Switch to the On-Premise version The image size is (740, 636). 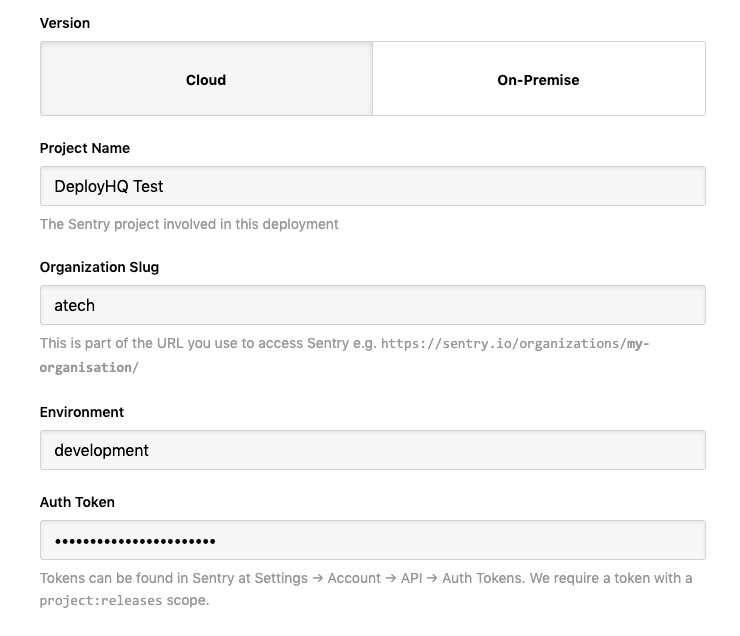click(x=538, y=79)
